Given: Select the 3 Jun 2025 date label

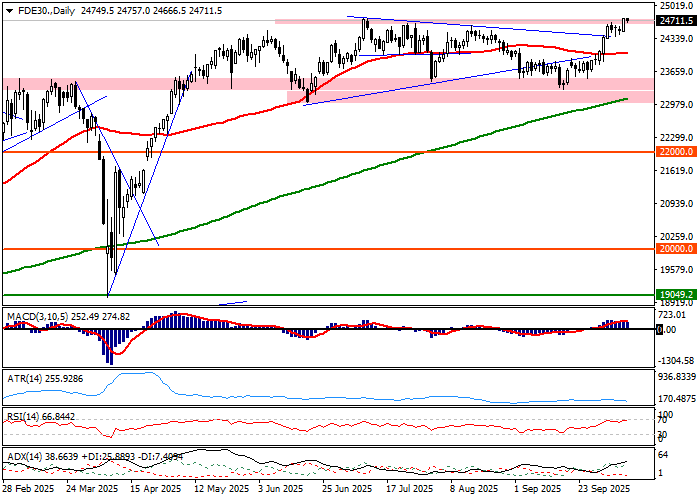Looking at the screenshot, I should point(279,491).
